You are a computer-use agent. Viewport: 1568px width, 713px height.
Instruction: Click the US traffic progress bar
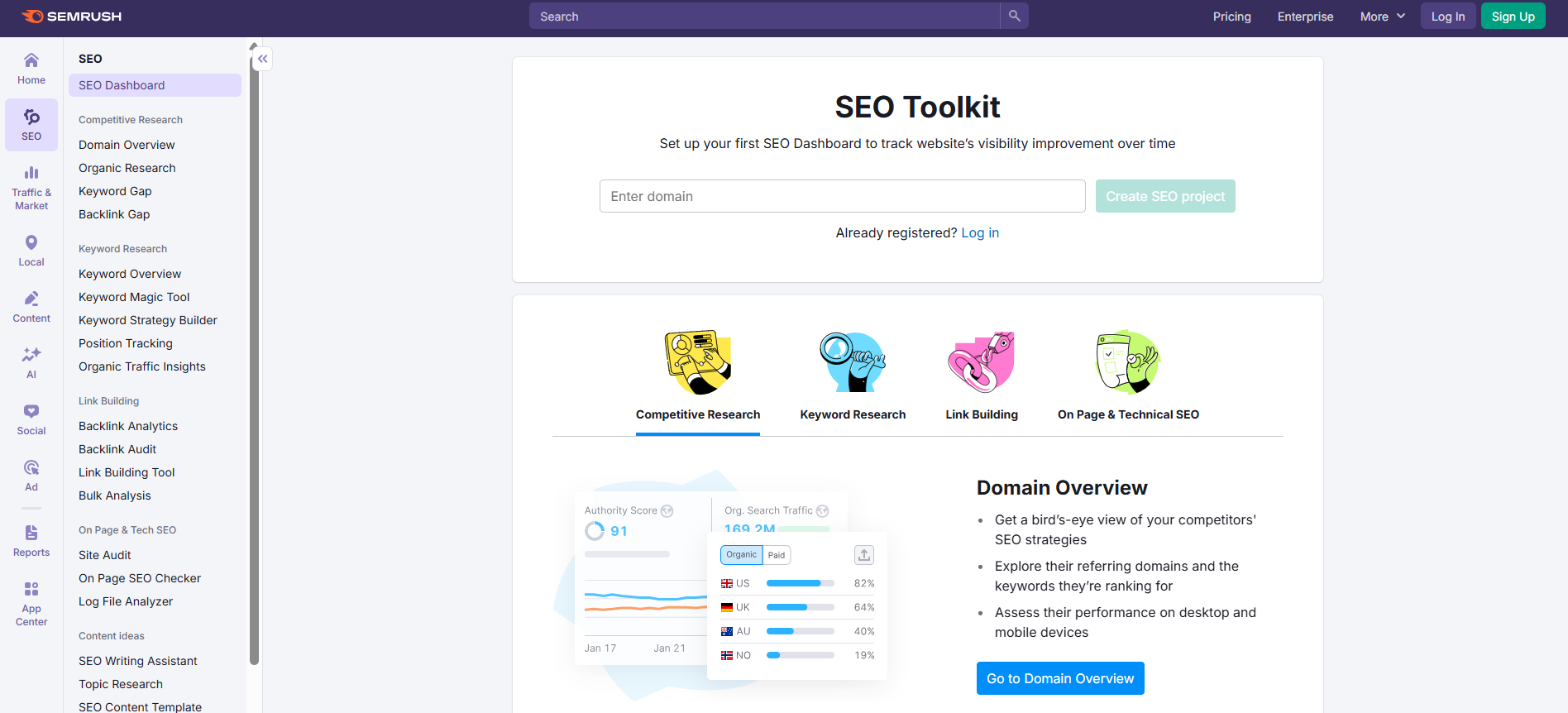coord(801,583)
